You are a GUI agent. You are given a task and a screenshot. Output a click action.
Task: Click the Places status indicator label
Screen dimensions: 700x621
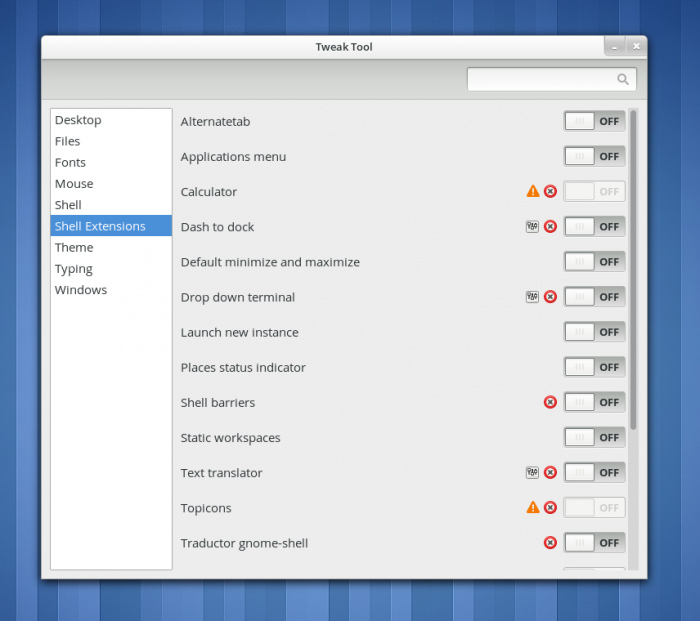click(243, 367)
